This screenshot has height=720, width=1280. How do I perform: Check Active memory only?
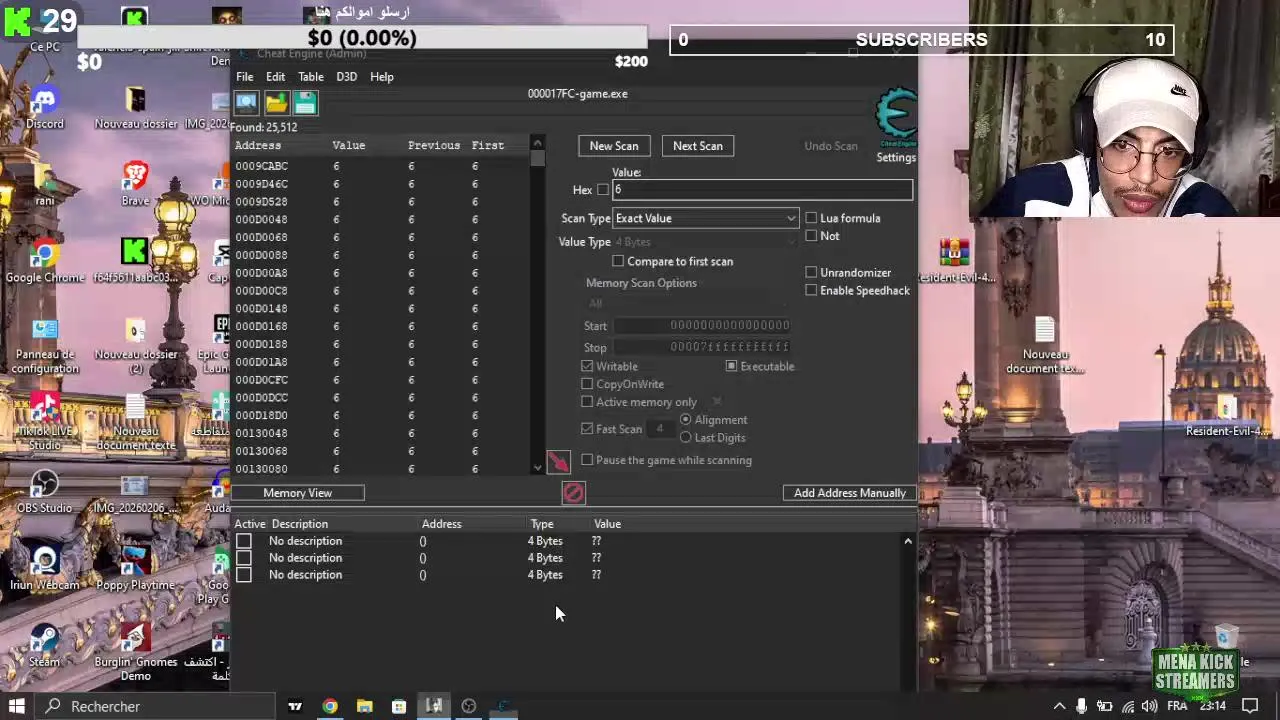[x=587, y=403]
